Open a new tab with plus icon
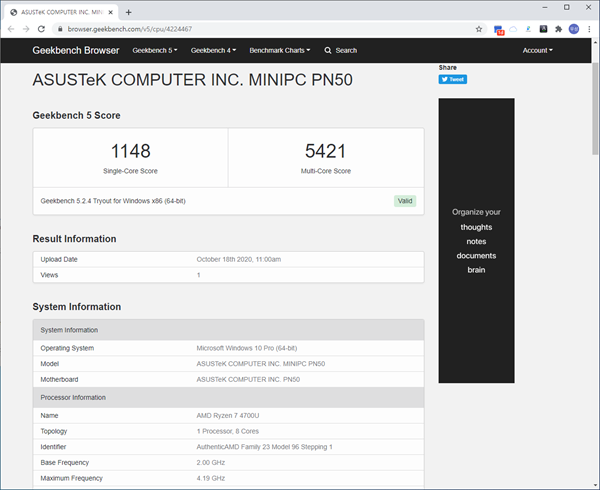 click(129, 12)
